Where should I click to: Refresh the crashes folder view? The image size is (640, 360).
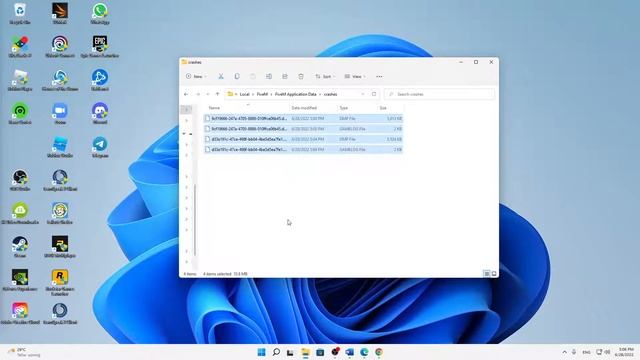point(374,94)
